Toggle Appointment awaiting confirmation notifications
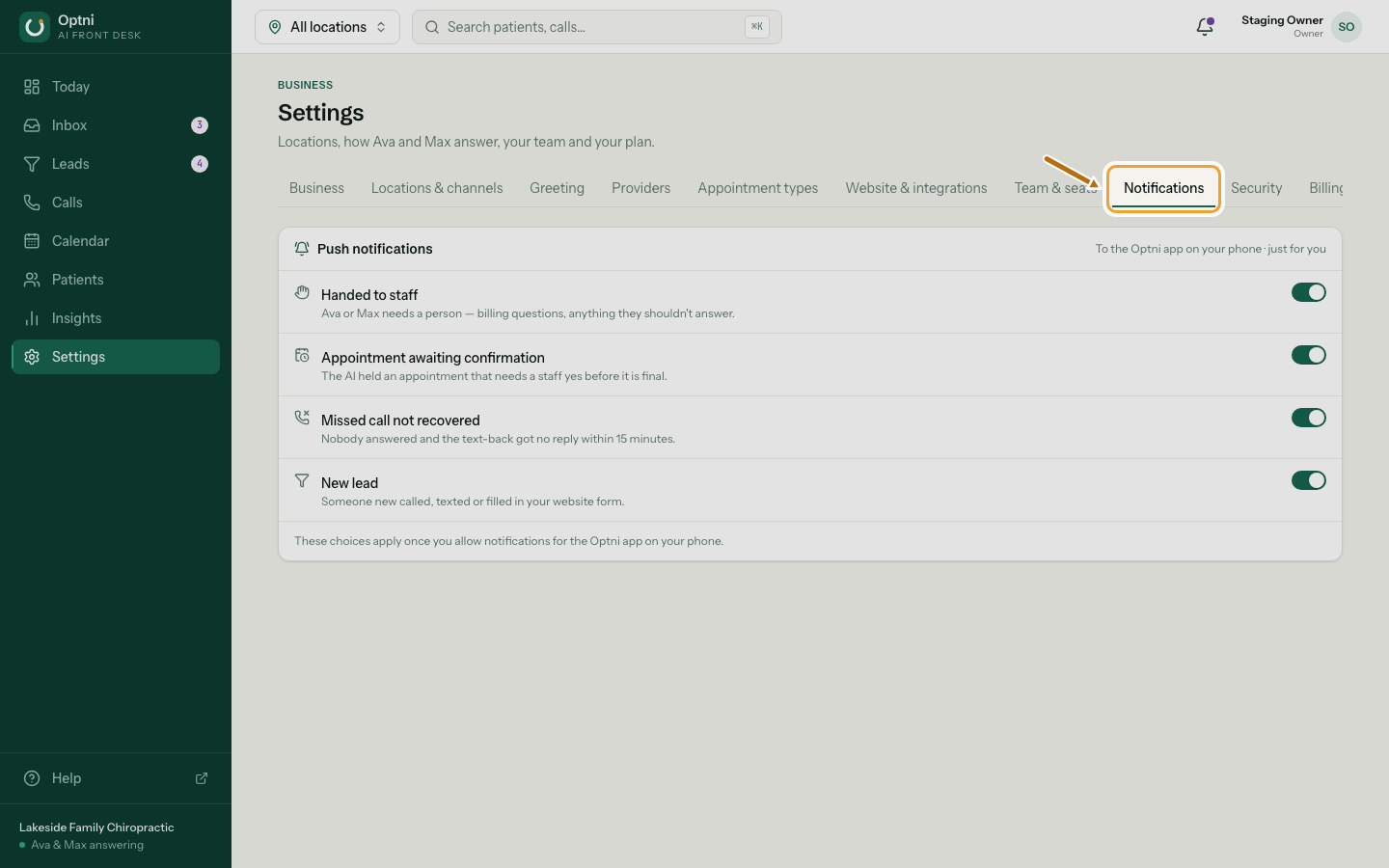 tap(1309, 355)
